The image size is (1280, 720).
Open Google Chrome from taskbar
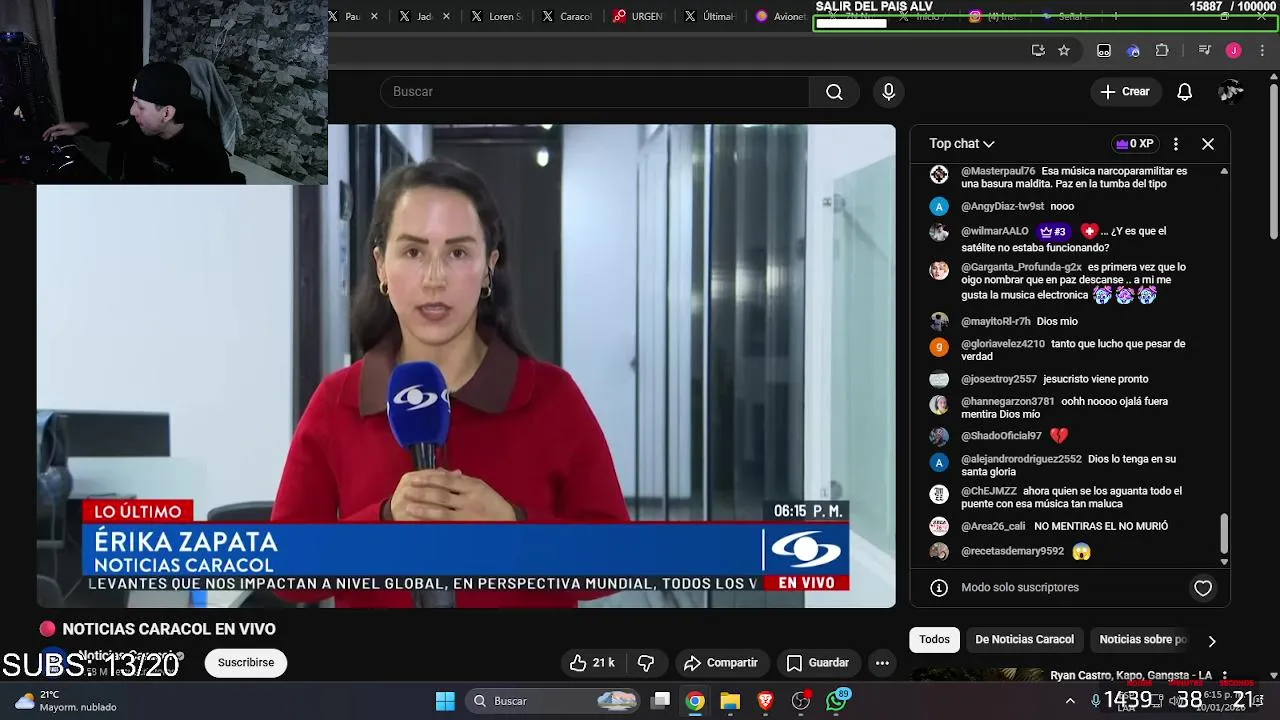coord(695,701)
